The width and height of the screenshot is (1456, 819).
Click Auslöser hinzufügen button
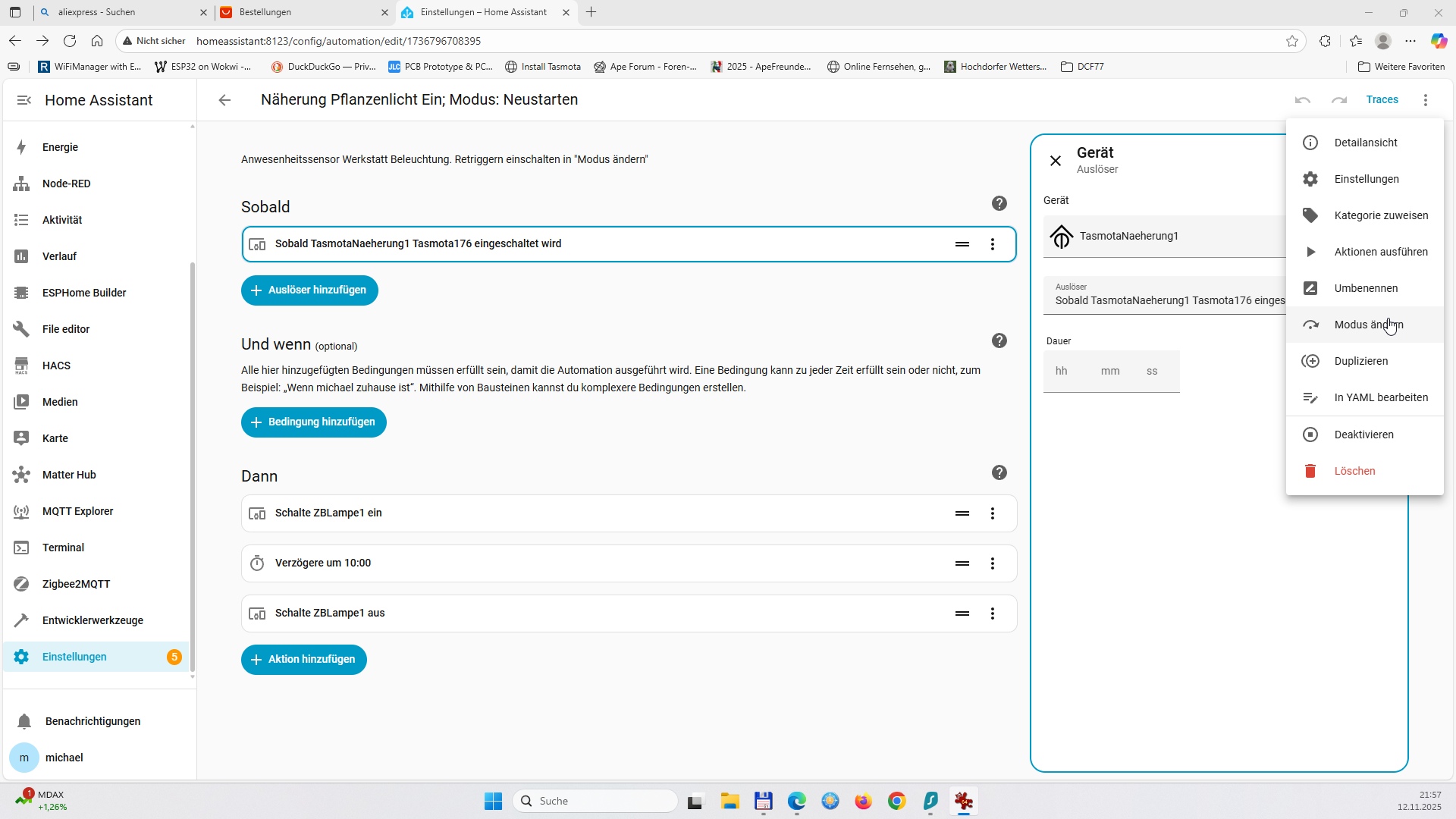[309, 290]
